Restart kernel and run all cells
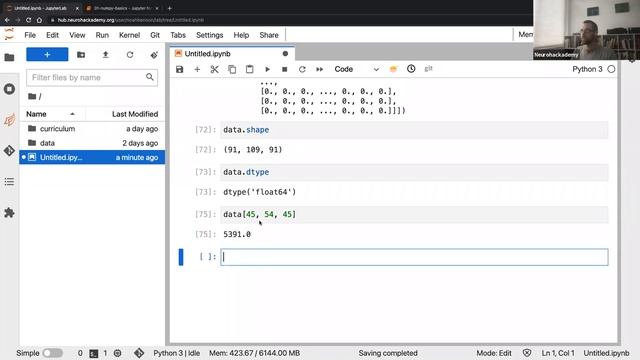640x360 pixels. pyautogui.click(x=320, y=69)
